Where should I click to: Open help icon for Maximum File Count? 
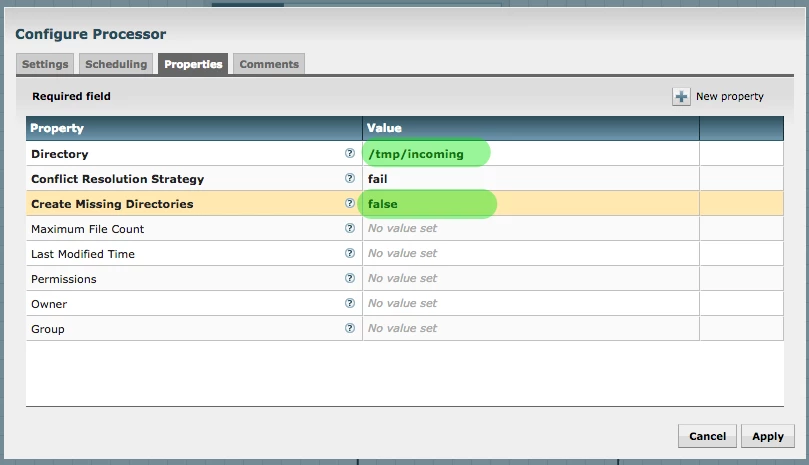350,228
